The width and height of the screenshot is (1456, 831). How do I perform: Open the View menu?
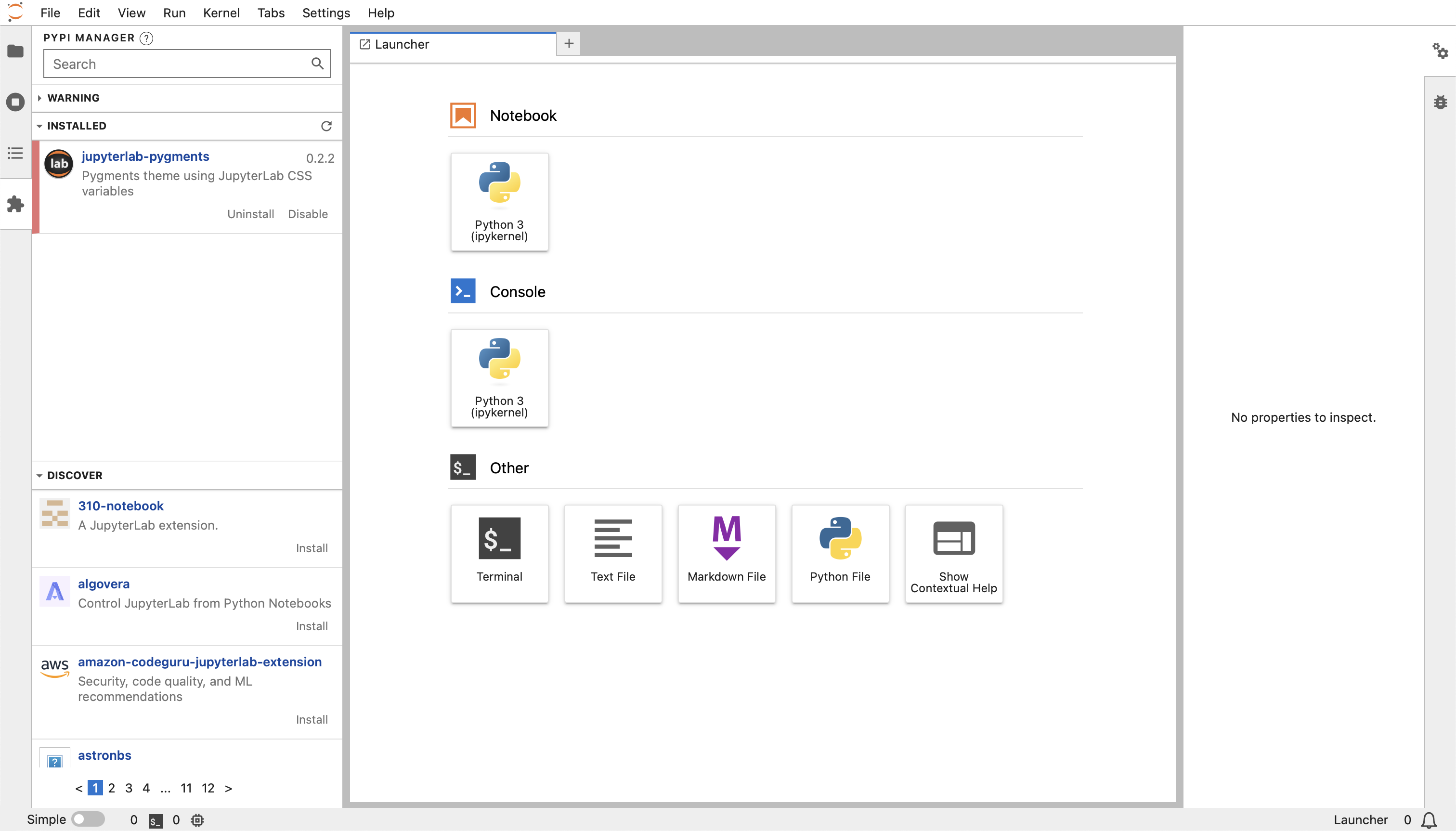pos(131,13)
